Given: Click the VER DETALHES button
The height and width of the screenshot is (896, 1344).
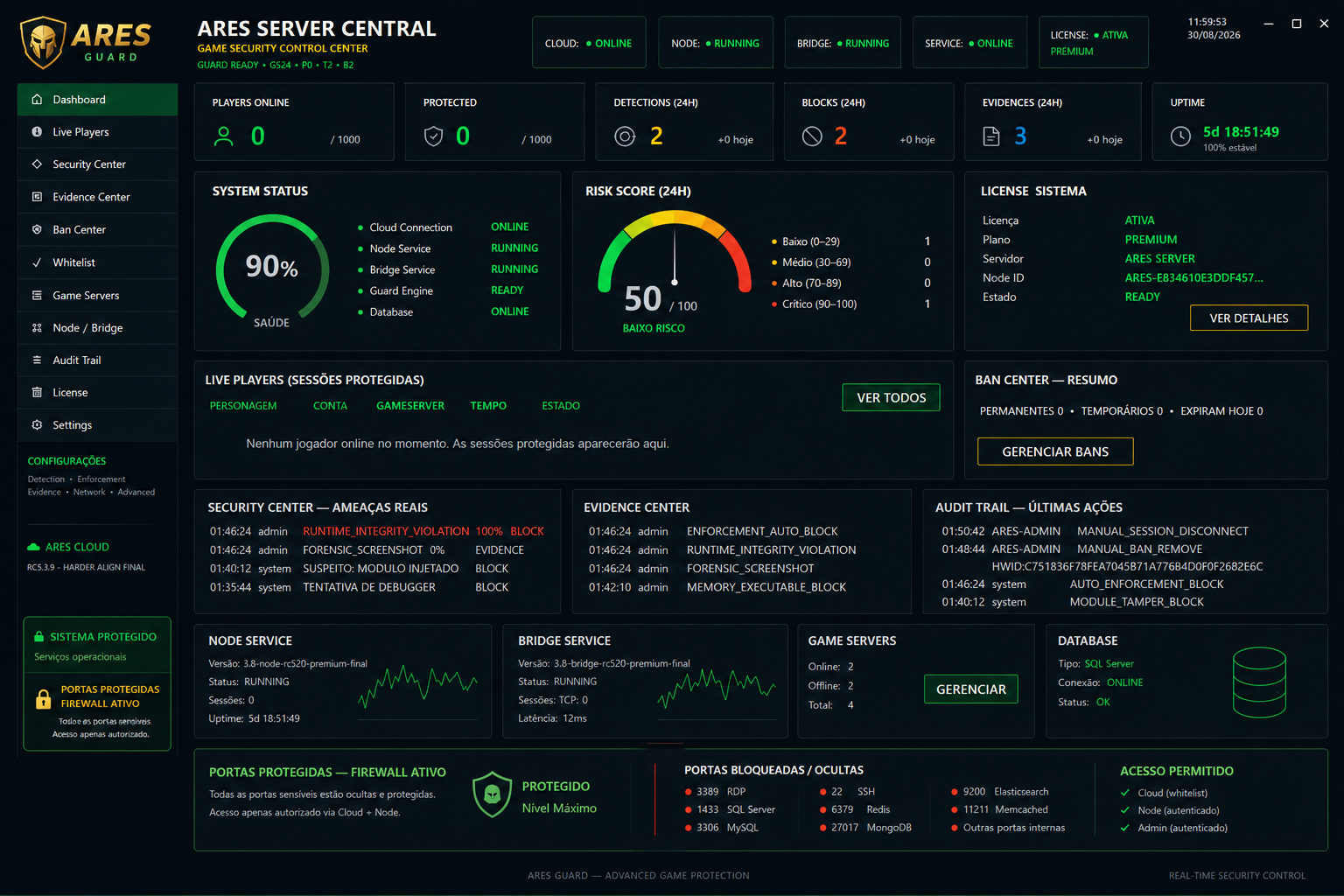Looking at the screenshot, I should point(1249,318).
